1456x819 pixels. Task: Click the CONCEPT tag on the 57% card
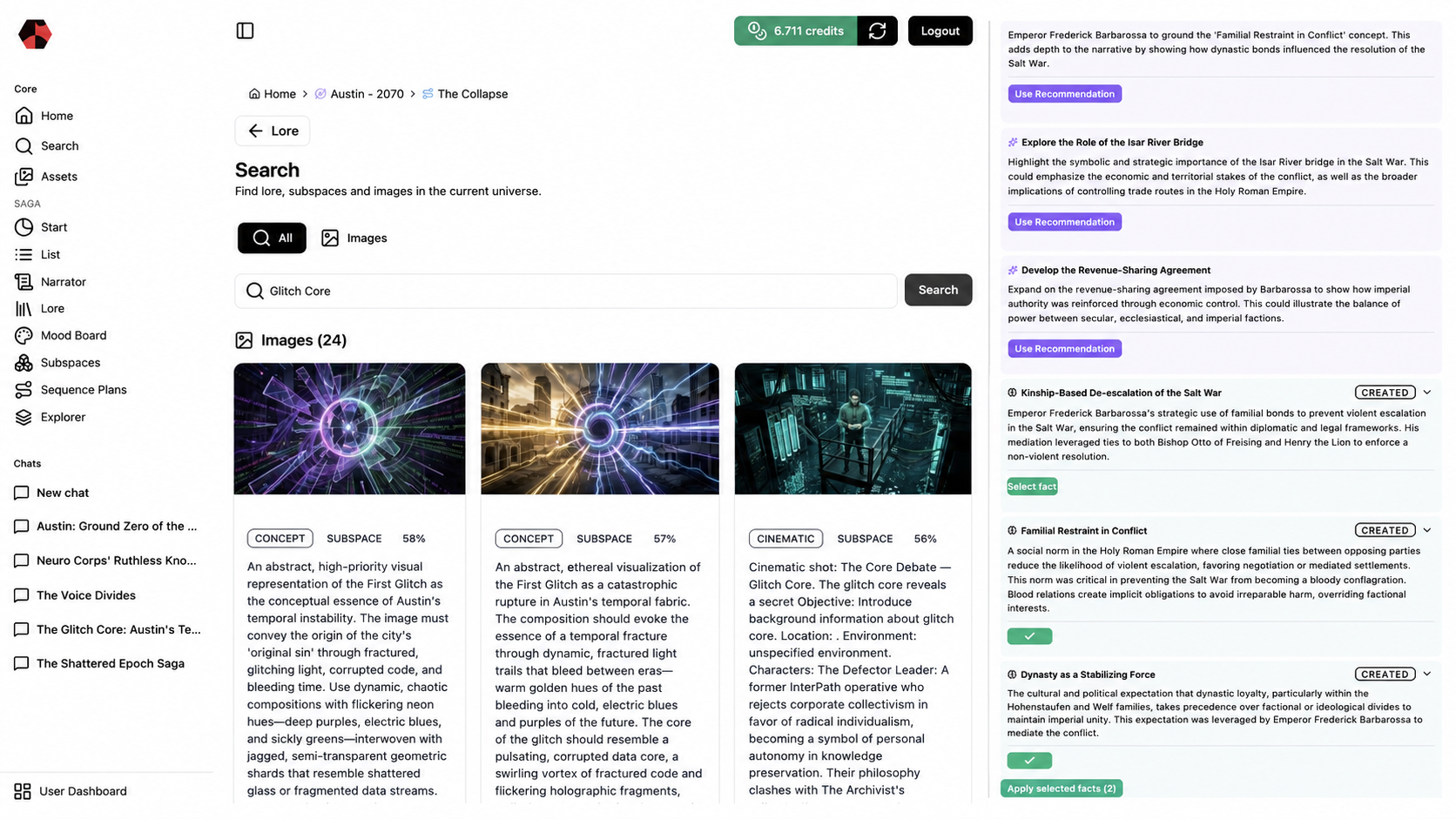pyautogui.click(x=529, y=539)
